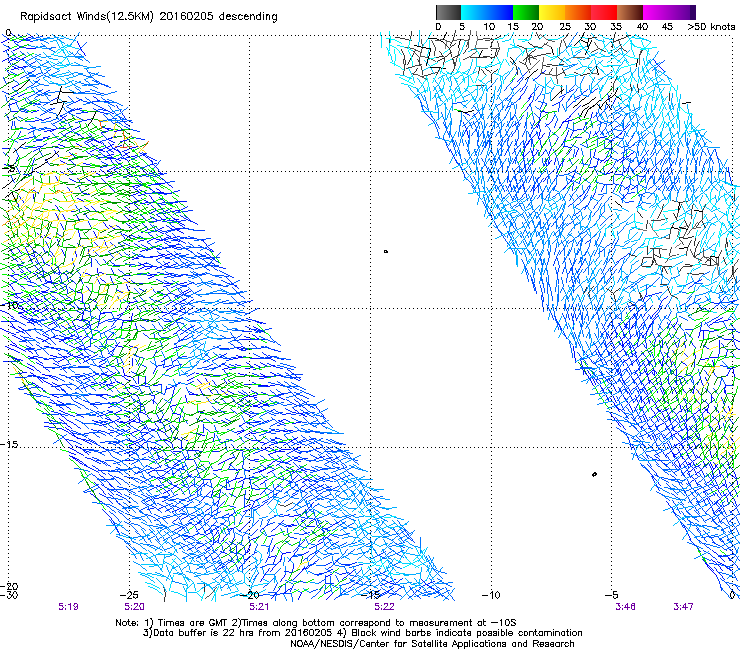The image size is (740, 650).
Task: Click the '-25' longitude axis label
Action: click(129, 595)
